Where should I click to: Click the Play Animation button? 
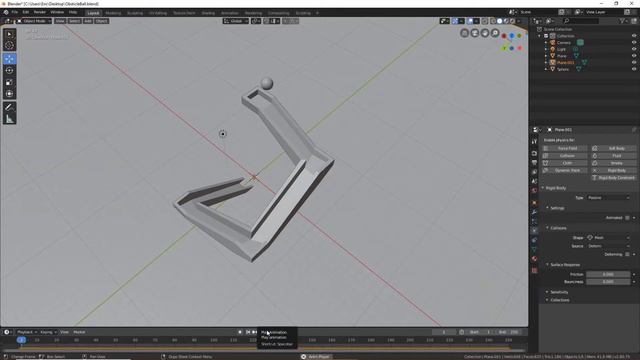pos(266,332)
